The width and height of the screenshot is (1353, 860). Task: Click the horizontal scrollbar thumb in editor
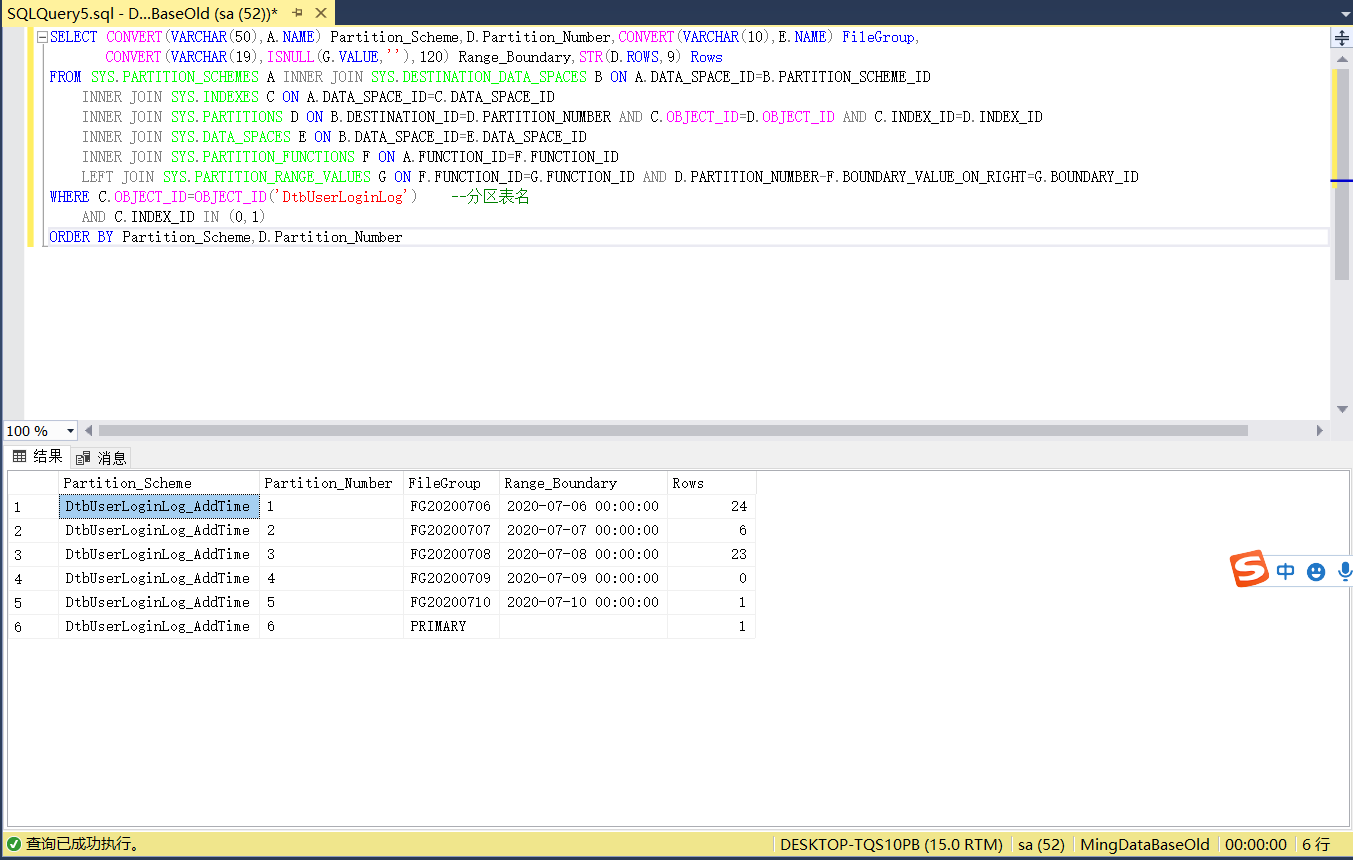point(672,431)
